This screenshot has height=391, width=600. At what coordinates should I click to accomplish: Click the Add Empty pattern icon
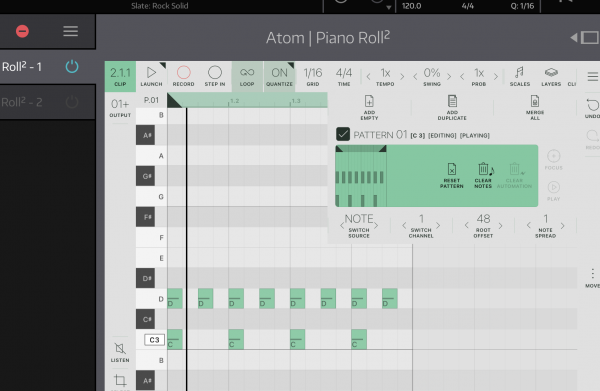point(369,101)
